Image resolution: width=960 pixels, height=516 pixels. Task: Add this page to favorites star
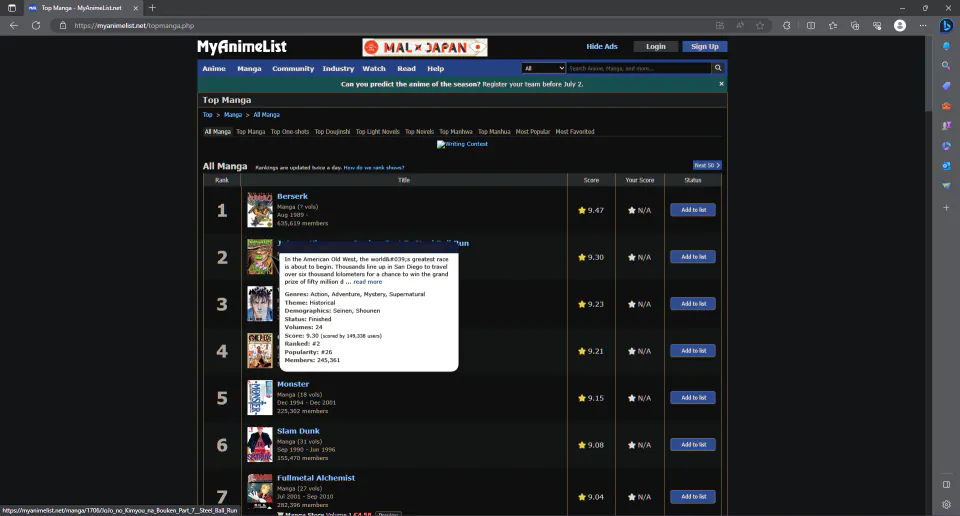760,26
